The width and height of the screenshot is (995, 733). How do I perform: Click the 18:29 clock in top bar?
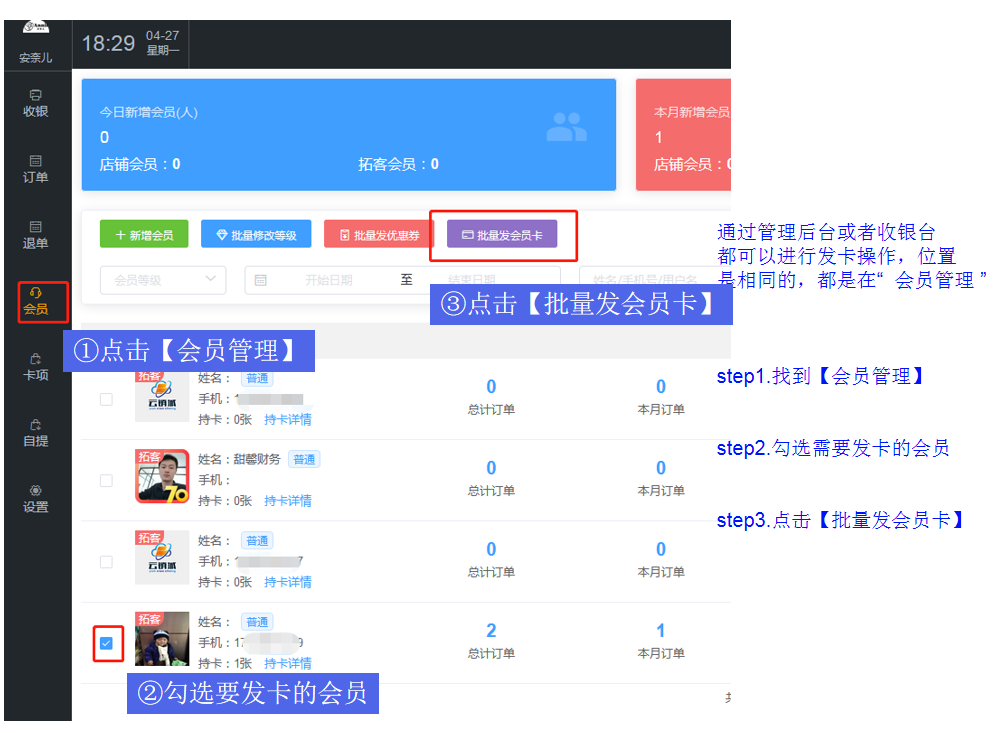[108, 43]
